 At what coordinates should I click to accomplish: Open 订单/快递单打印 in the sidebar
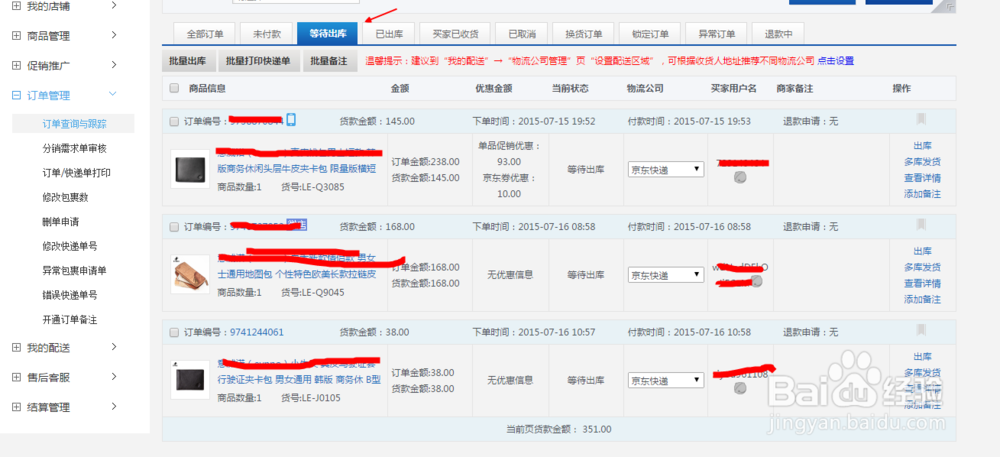coord(77,173)
